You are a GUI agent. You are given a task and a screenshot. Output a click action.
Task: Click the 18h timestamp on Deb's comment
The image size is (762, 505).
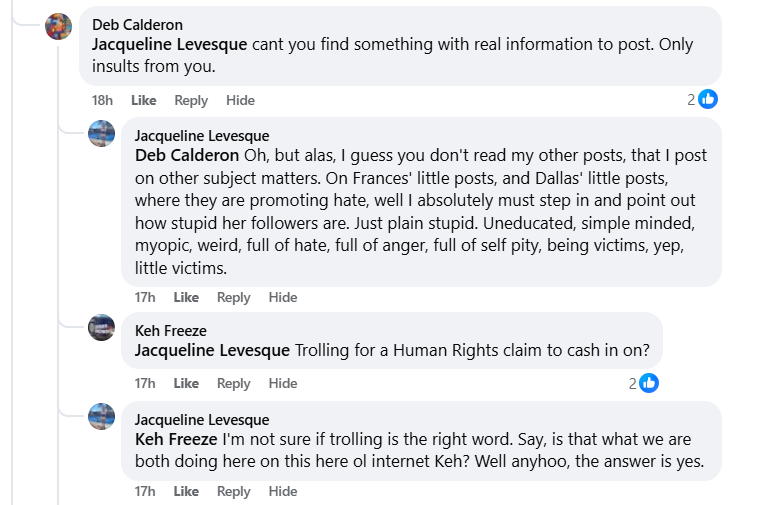pyautogui.click(x=102, y=100)
